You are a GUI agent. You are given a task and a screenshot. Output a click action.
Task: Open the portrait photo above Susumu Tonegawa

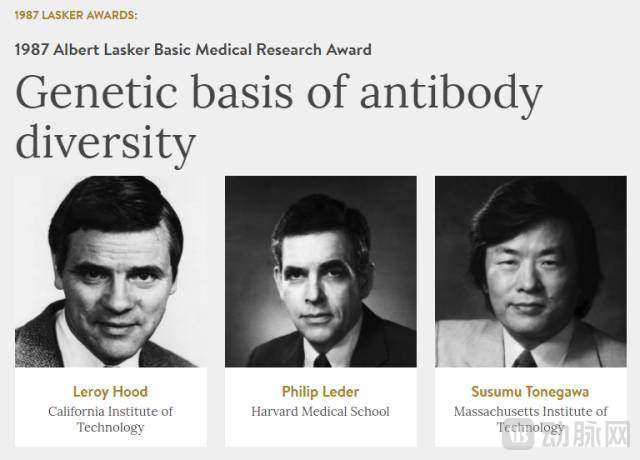coord(530,272)
